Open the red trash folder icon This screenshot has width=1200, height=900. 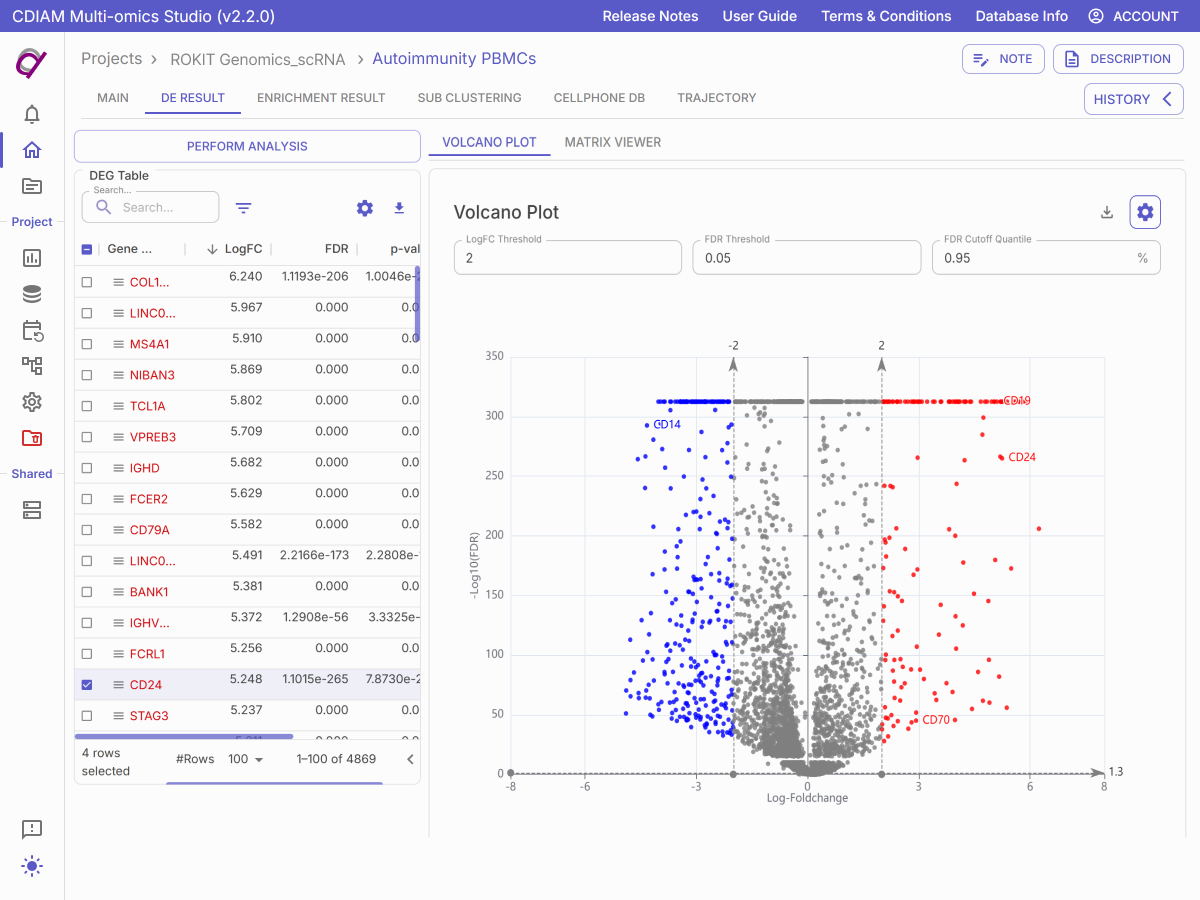point(32,438)
